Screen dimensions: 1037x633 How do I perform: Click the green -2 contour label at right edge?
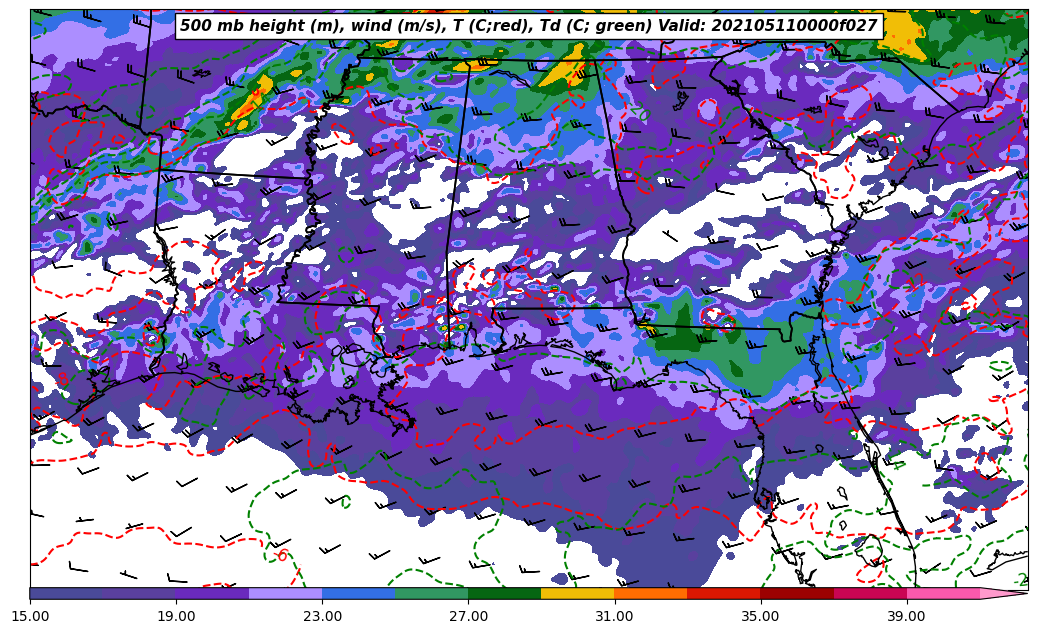coord(1020,580)
